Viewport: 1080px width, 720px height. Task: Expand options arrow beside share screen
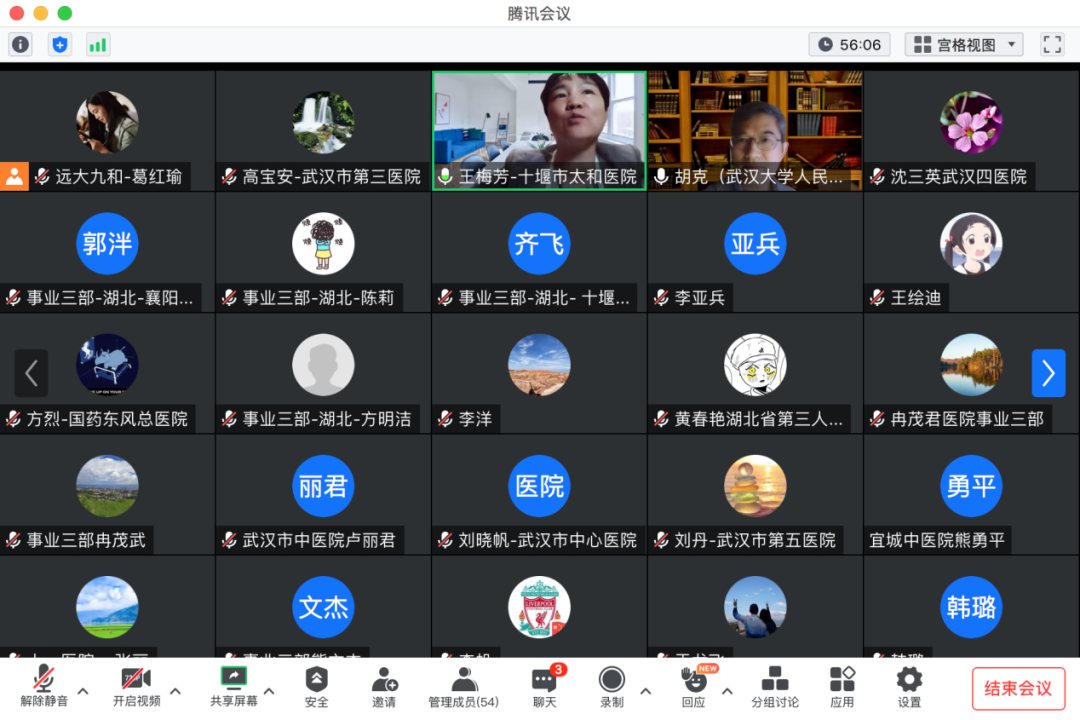pos(269,690)
